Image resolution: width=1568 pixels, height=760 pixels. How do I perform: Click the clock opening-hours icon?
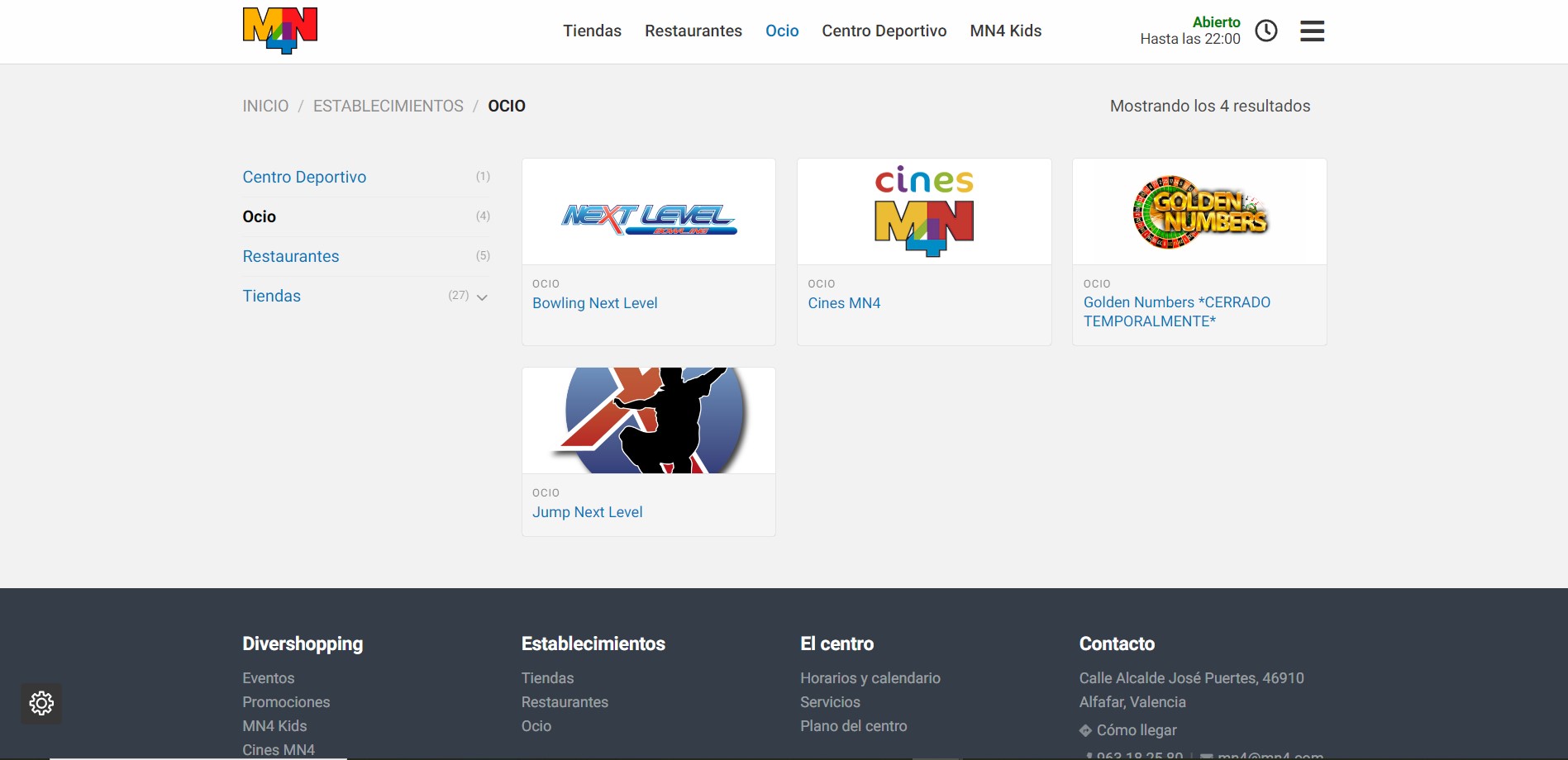click(x=1265, y=31)
